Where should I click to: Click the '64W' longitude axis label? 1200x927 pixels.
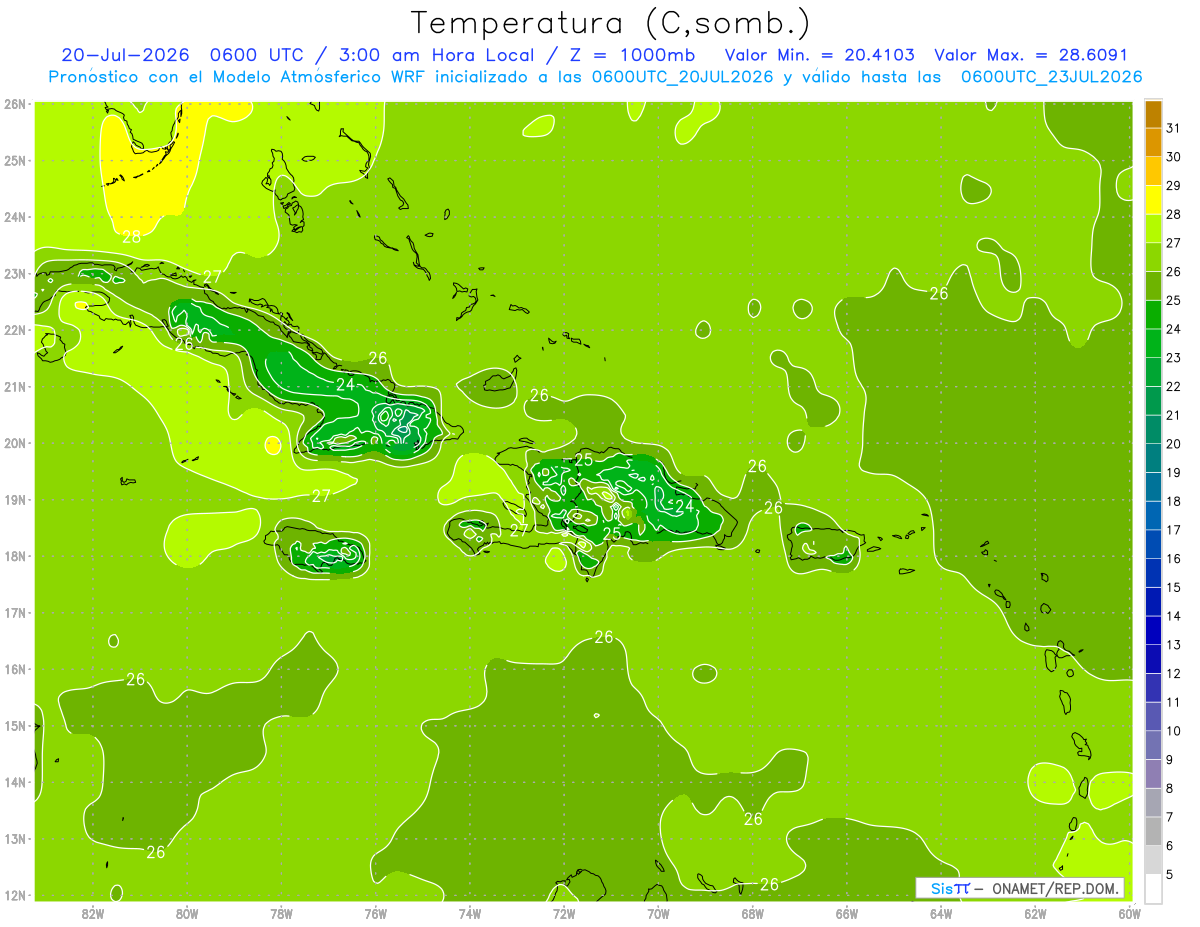point(941,914)
